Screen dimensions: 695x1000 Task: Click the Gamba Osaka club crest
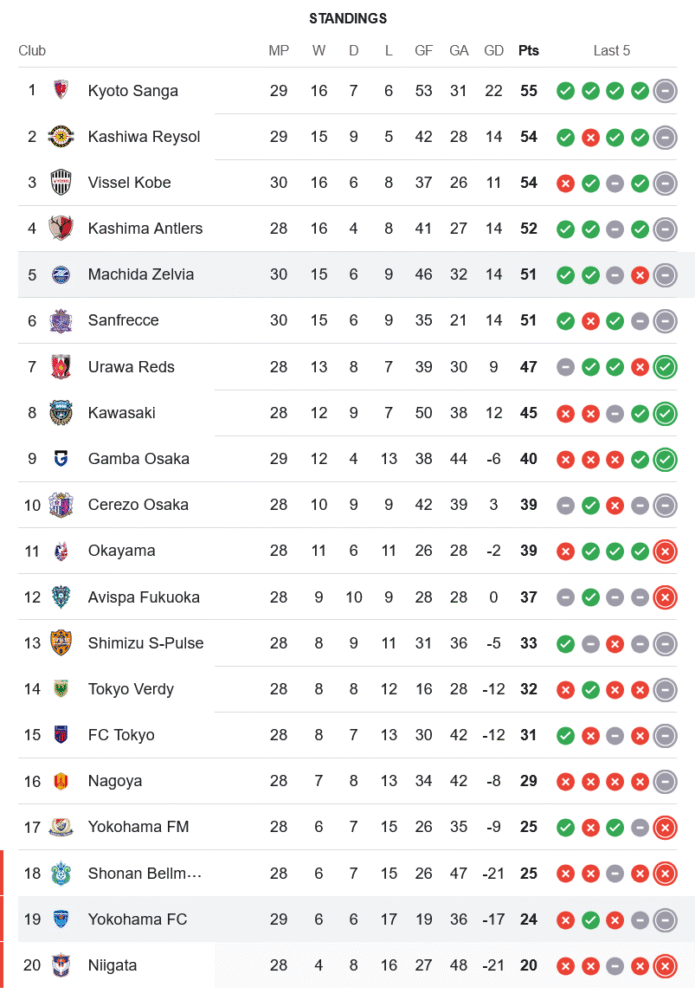(x=62, y=459)
